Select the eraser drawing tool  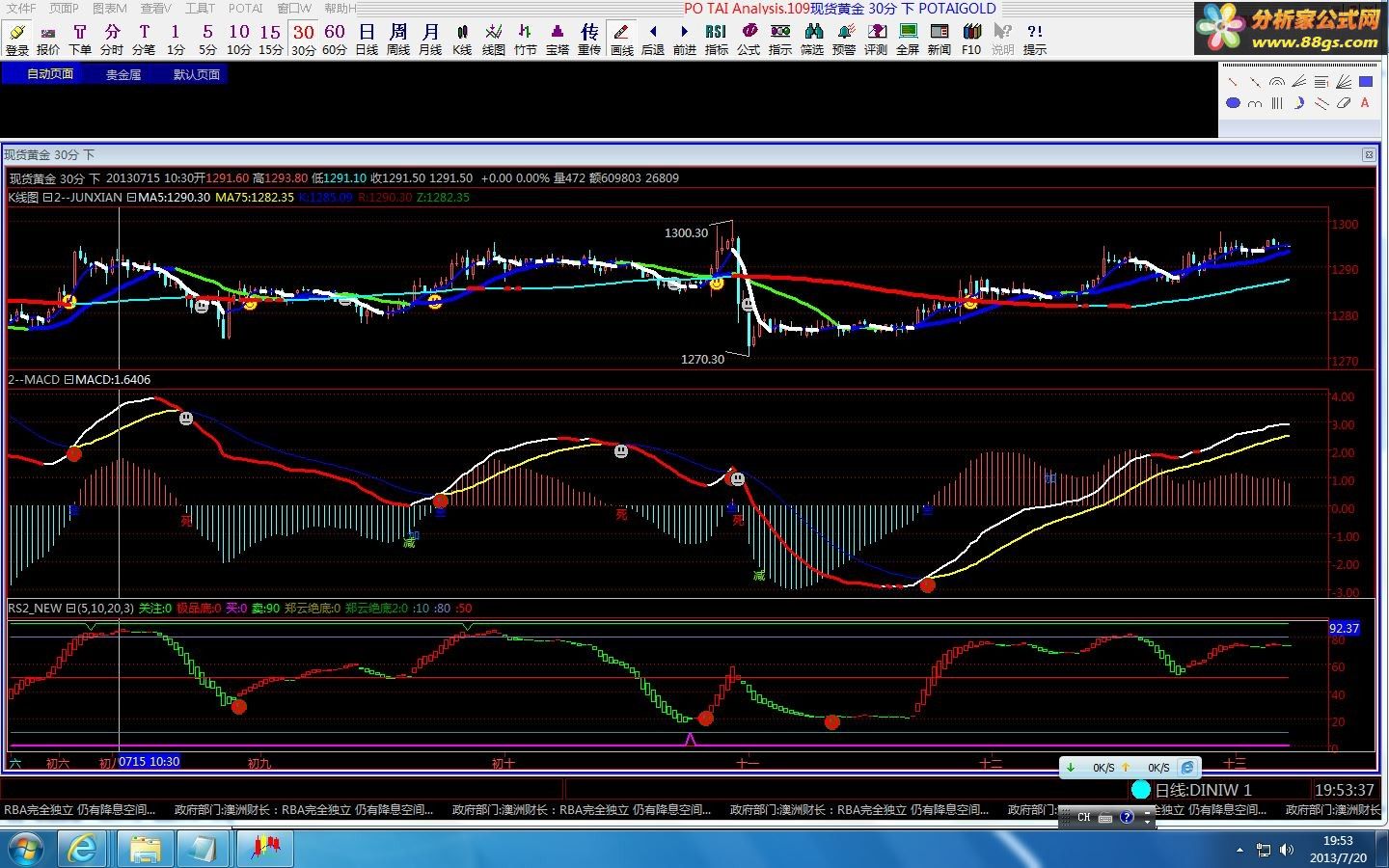tap(1343, 103)
